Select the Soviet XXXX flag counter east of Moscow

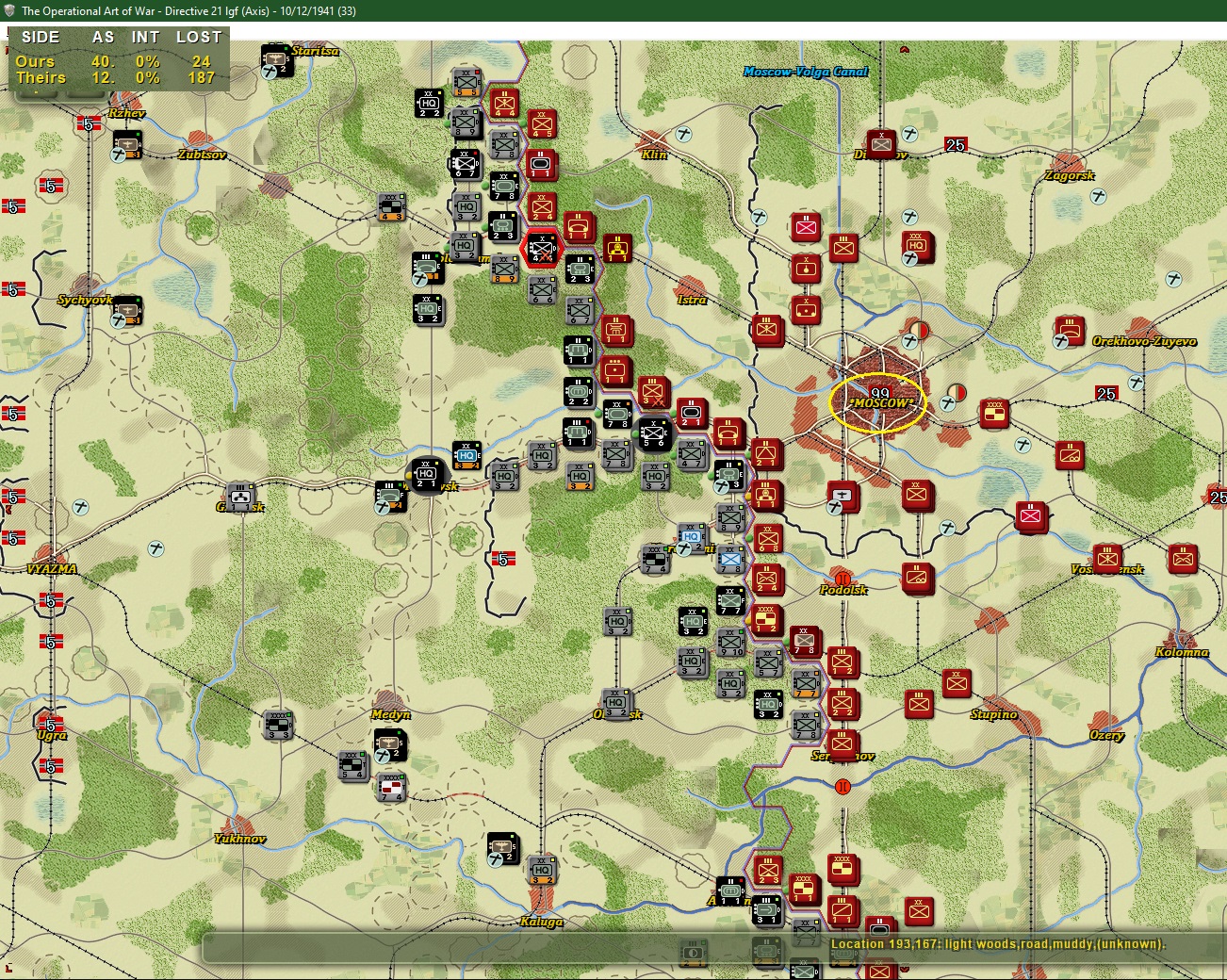coord(993,413)
